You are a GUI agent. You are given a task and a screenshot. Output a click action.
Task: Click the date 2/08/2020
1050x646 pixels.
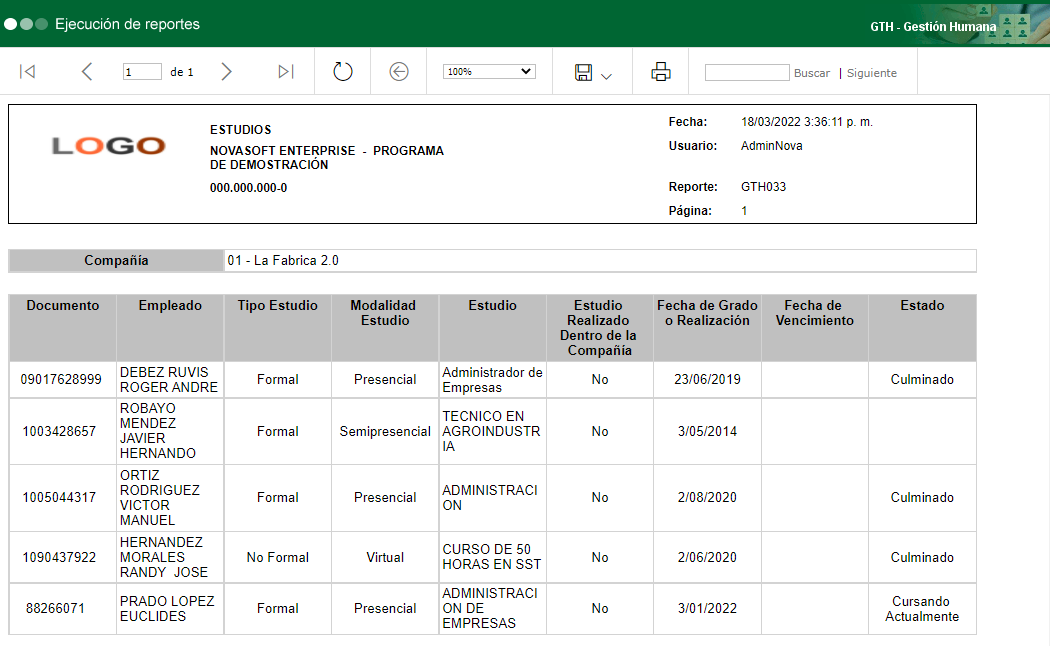[x=707, y=498]
